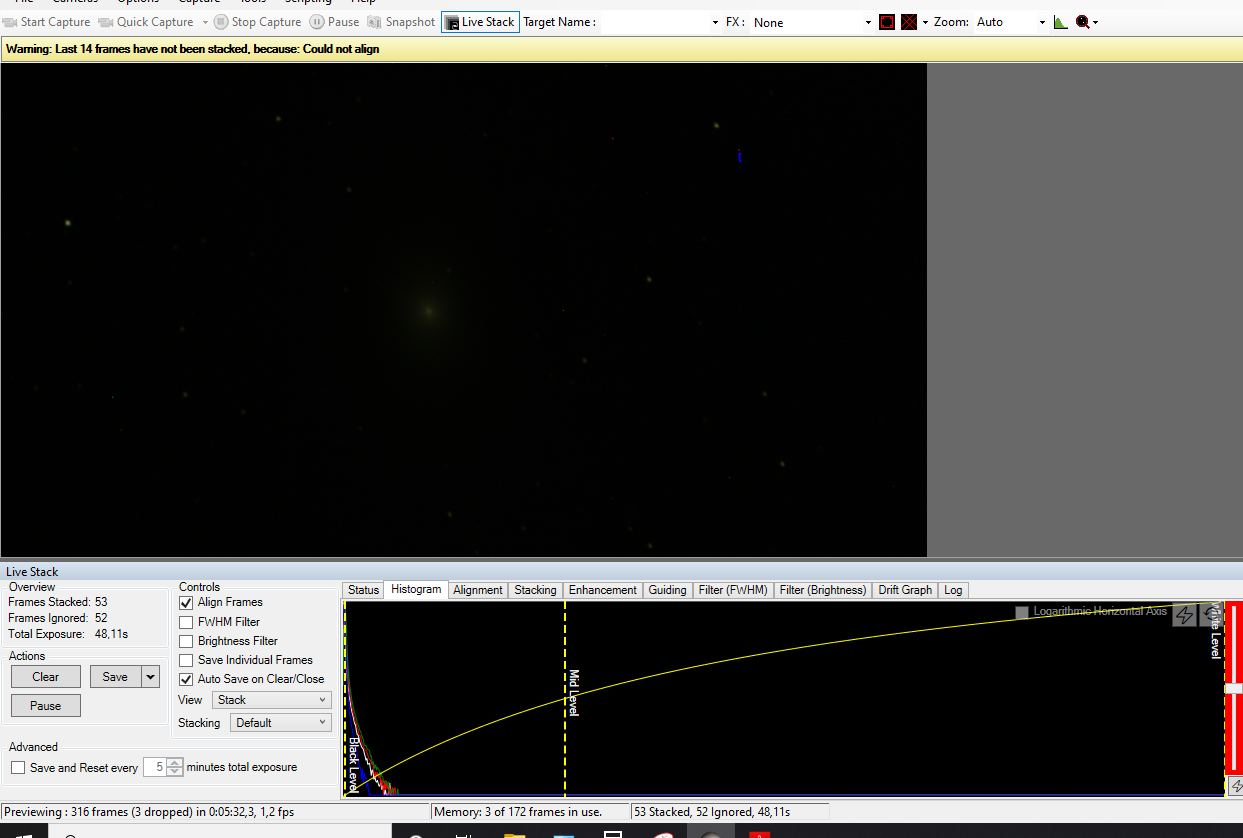
Task: Uncheck the Align Frames checkbox
Action: click(x=186, y=603)
